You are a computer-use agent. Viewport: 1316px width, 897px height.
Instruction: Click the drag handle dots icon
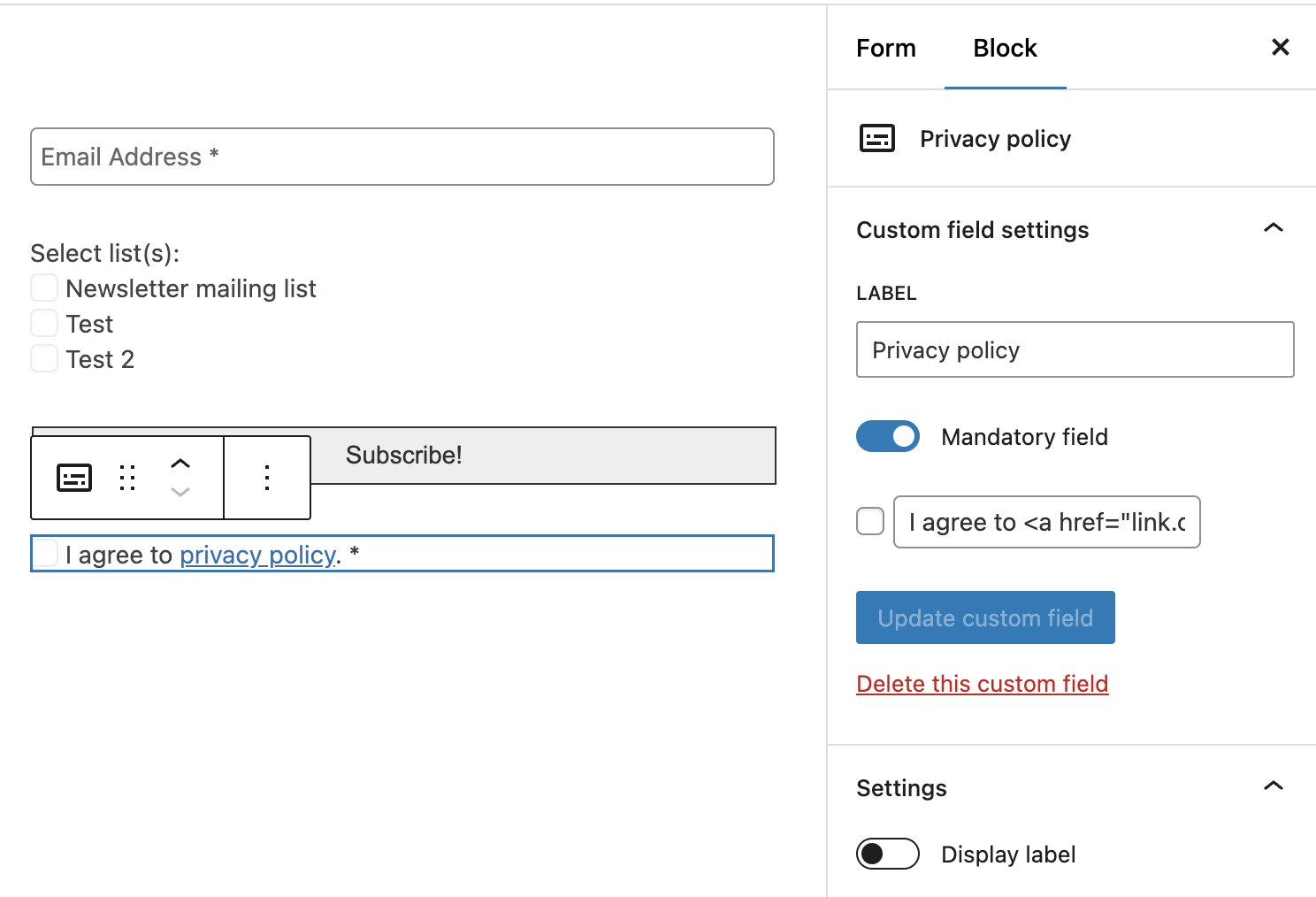coord(127,478)
